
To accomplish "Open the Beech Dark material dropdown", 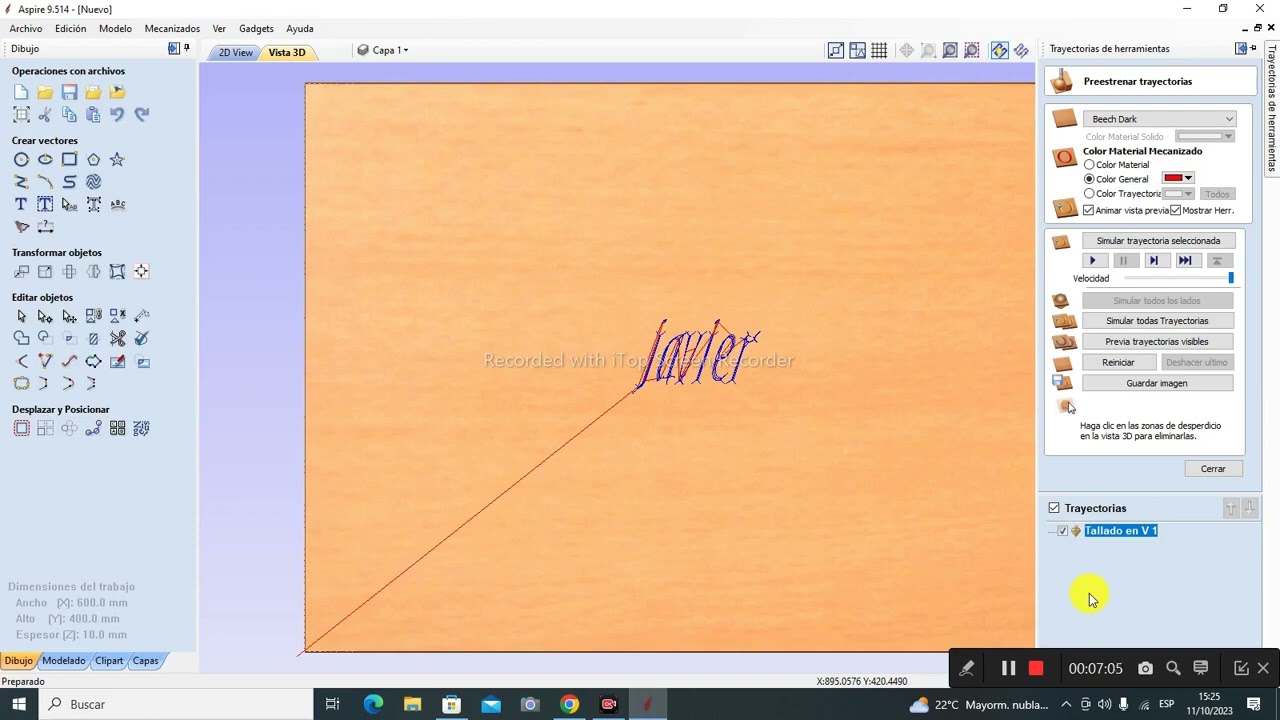I will pyautogui.click(x=1160, y=119).
